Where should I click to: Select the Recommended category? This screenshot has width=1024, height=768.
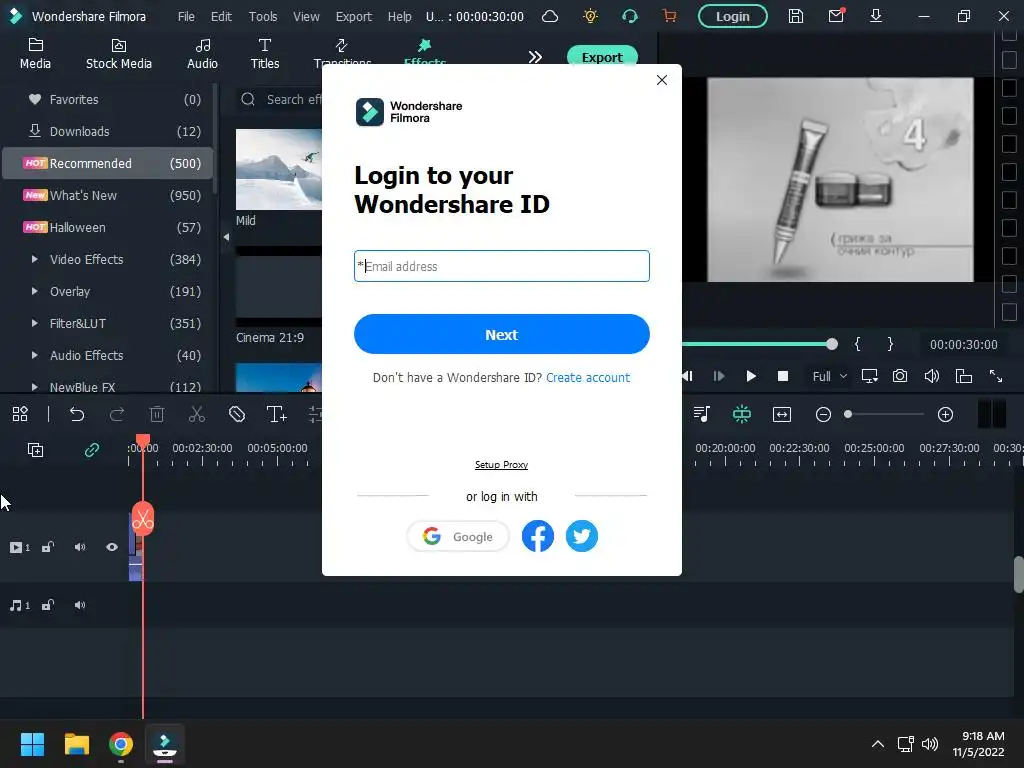point(107,163)
